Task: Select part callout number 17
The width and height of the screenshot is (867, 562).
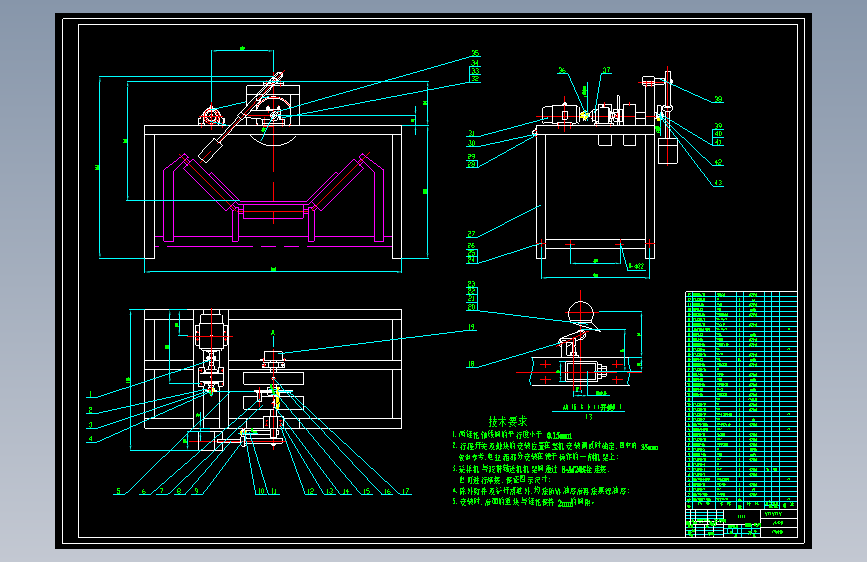Action: coord(406,491)
